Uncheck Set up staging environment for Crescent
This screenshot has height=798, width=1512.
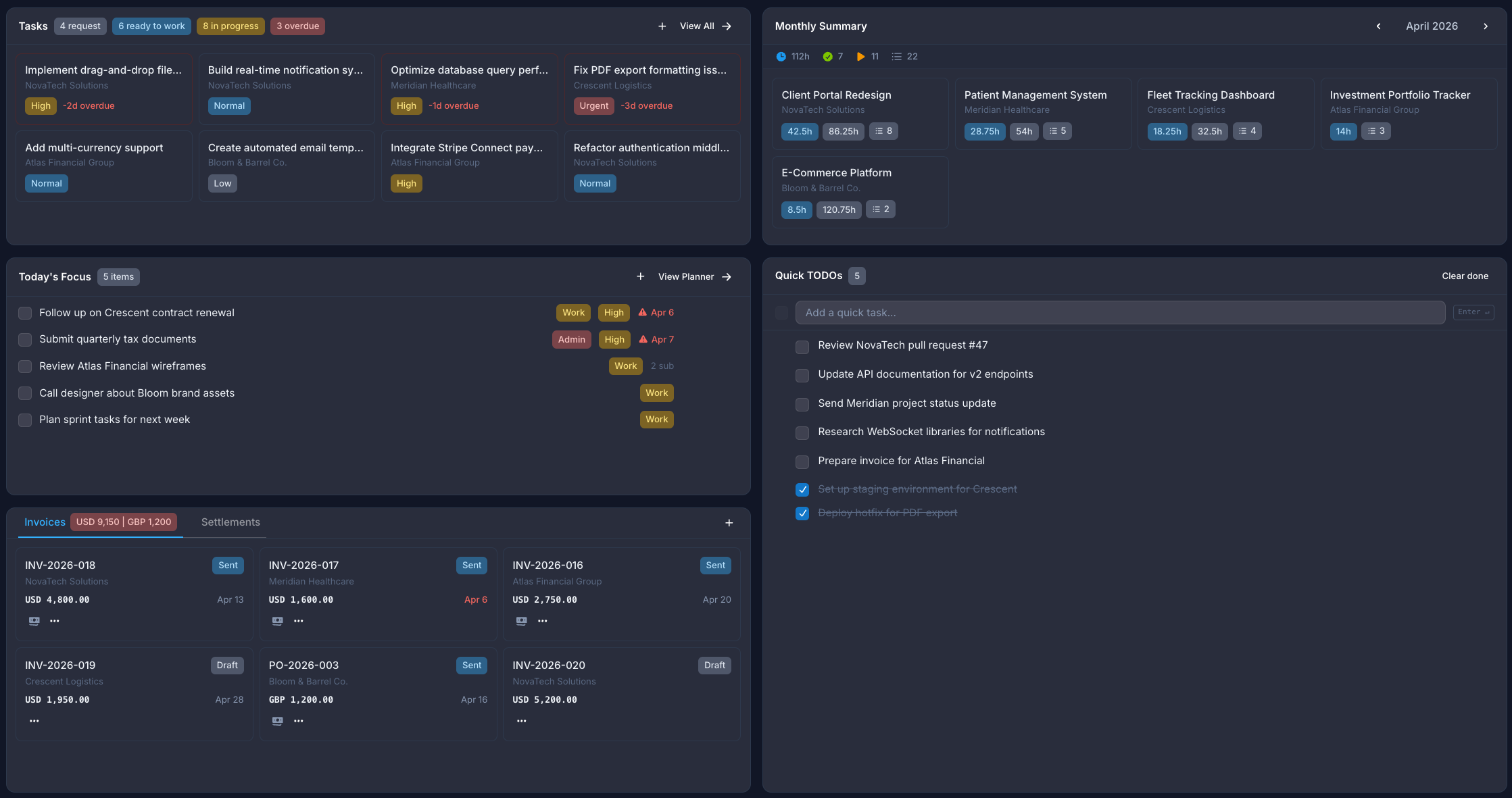coord(802,490)
